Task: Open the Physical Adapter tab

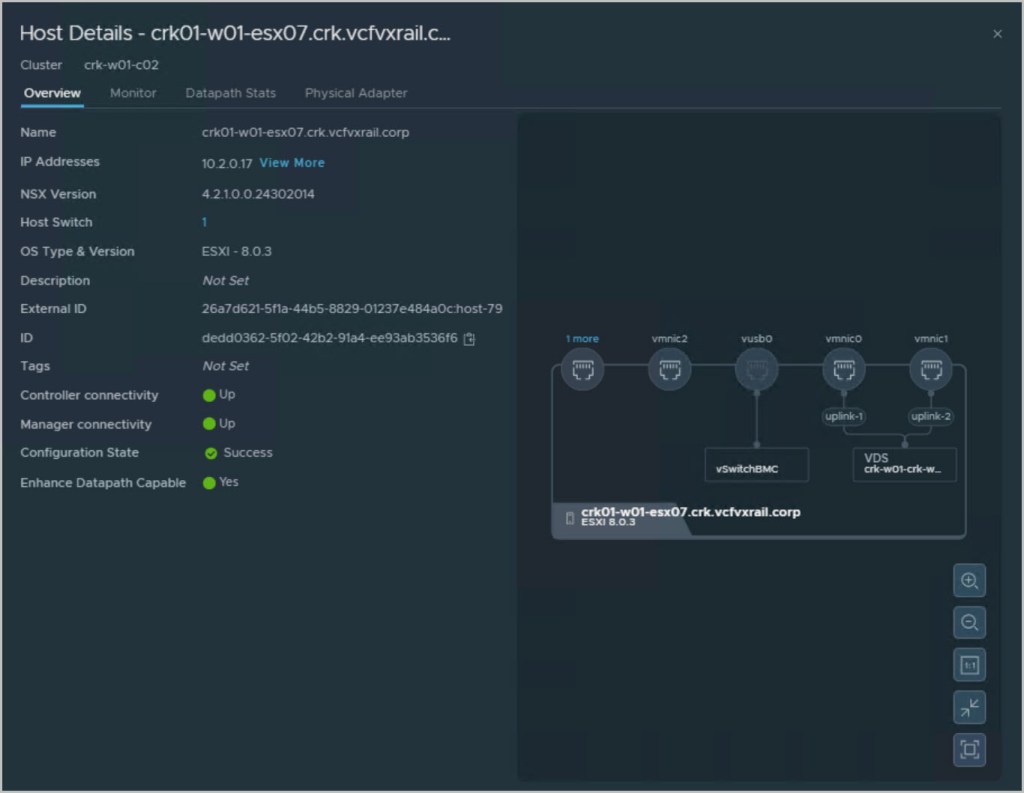Action: [x=356, y=93]
